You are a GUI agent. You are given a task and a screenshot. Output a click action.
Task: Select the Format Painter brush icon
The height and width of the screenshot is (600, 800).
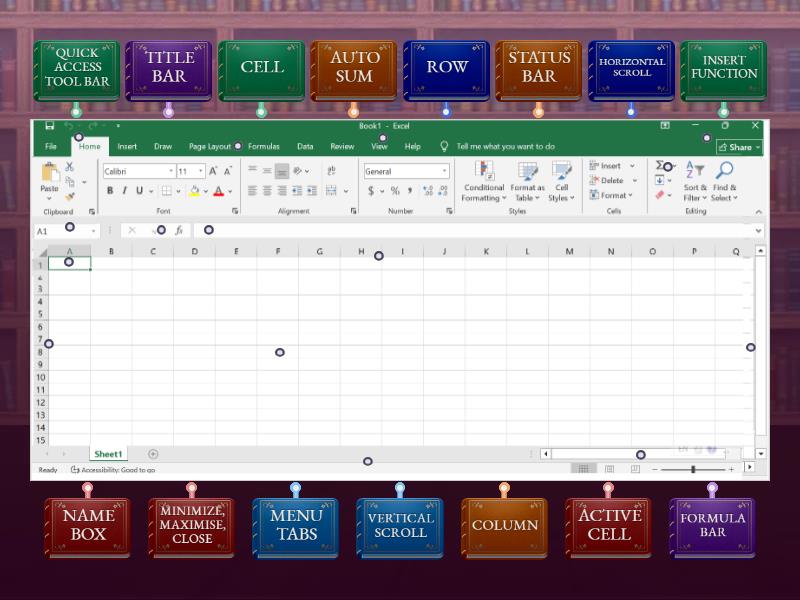coord(70,197)
